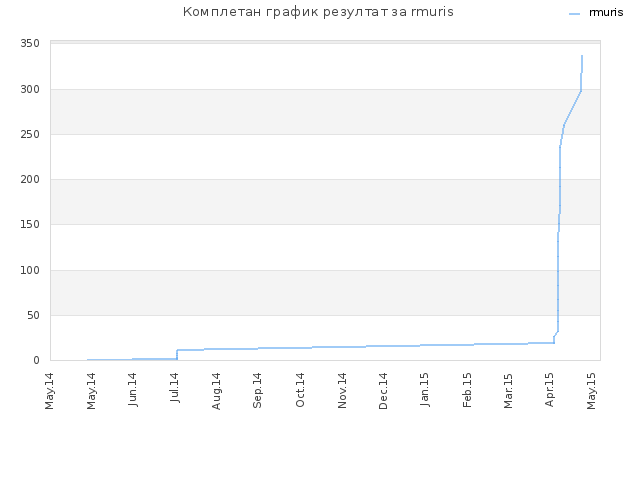The width and height of the screenshot is (640, 480).
Task: Click the Jul.14 x-axis label
Action: pyautogui.click(x=175, y=387)
